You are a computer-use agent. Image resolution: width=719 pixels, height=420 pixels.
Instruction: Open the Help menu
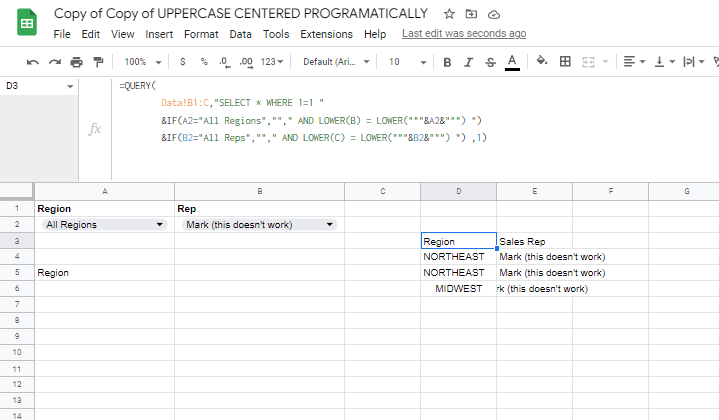coord(375,34)
